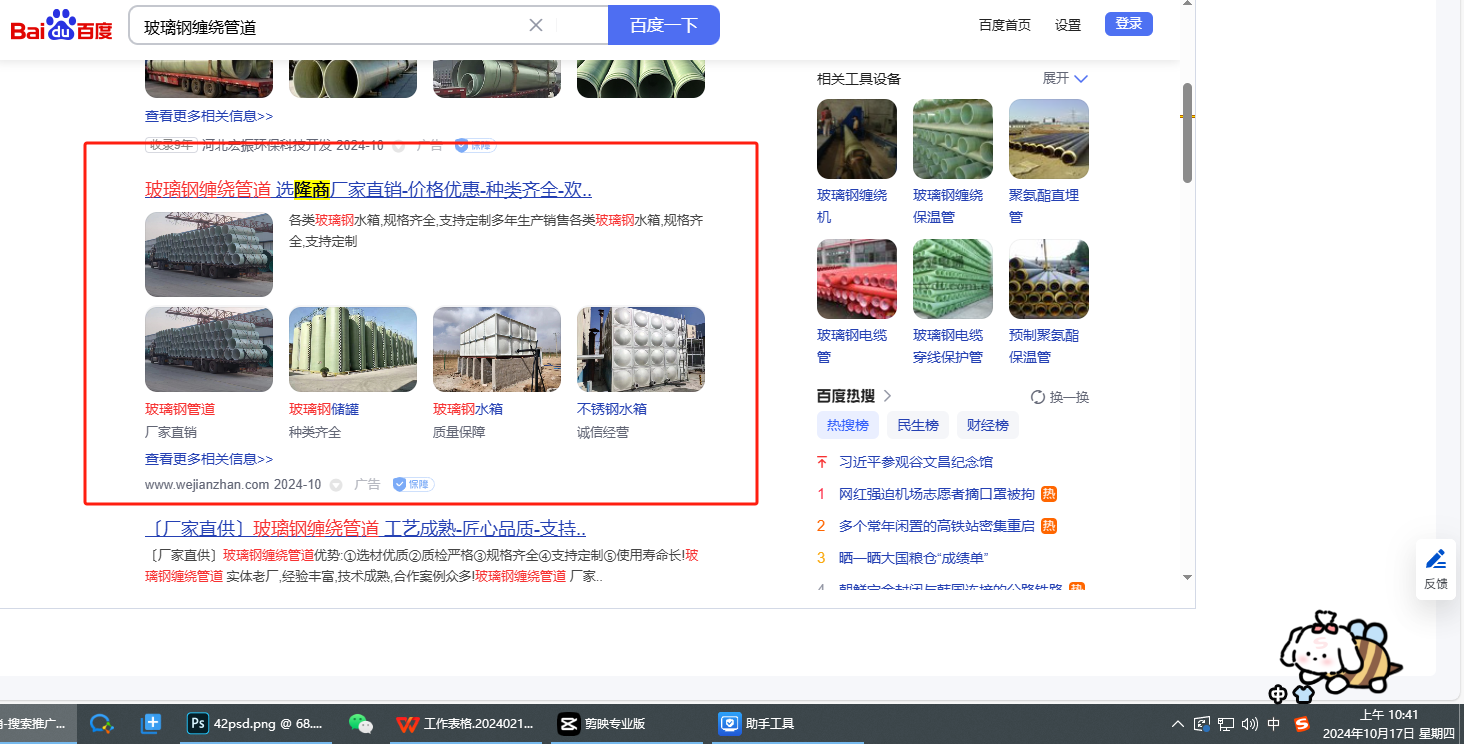The height and width of the screenshot is (744, 1464).
Task: Open the blue plus-sign app in taskbar
Action: coord(151,723)
